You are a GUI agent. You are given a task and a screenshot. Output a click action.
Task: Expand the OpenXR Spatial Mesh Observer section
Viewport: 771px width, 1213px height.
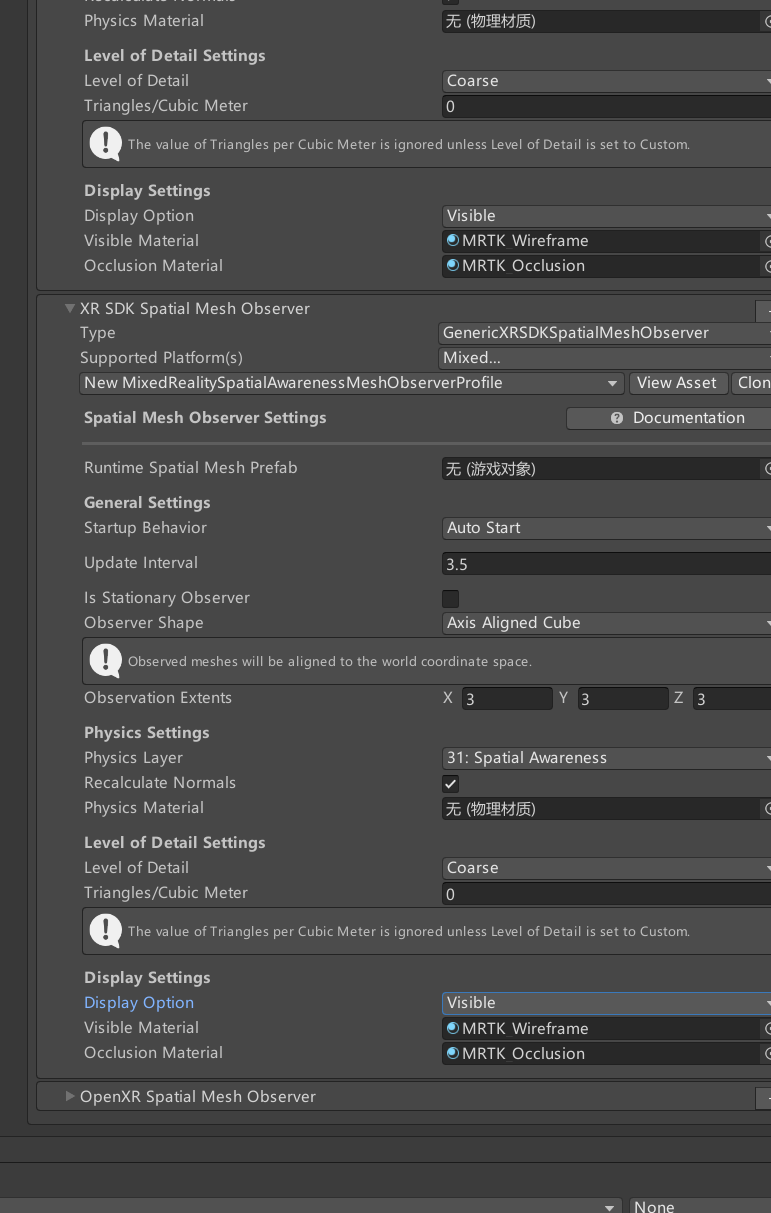[70, 1097]
